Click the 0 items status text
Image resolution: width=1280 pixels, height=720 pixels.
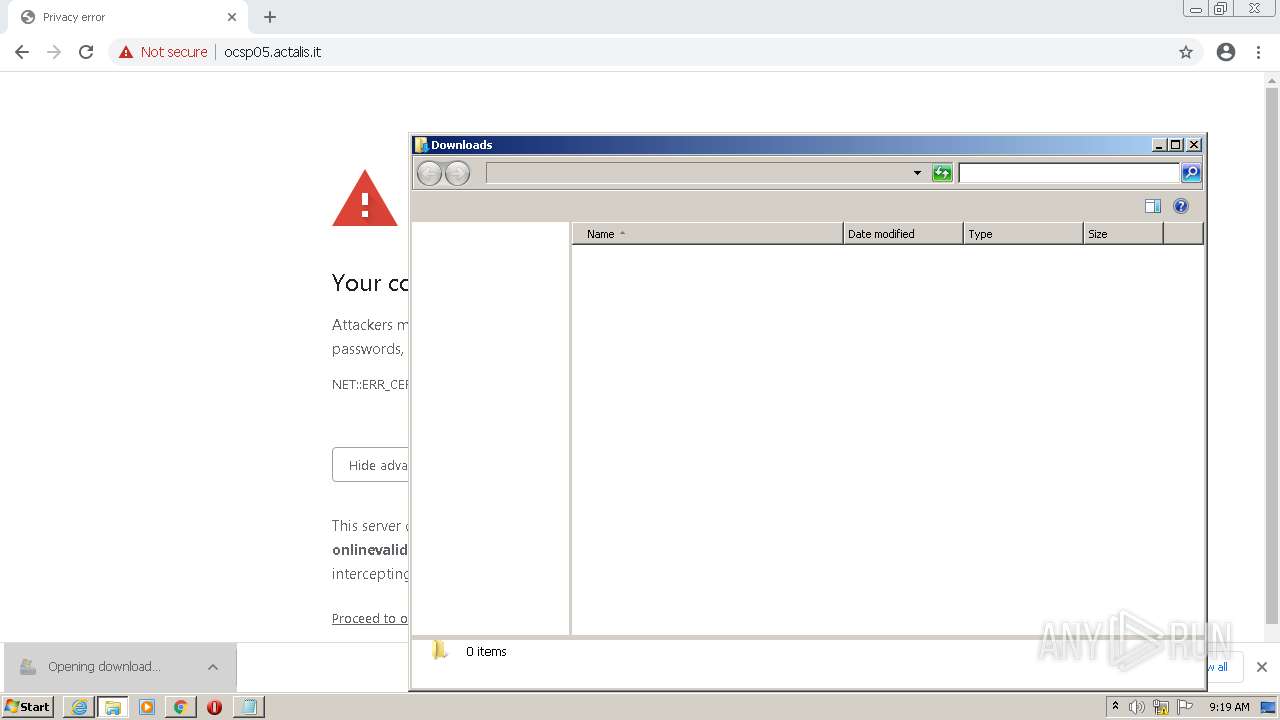[x=486, y=651]
